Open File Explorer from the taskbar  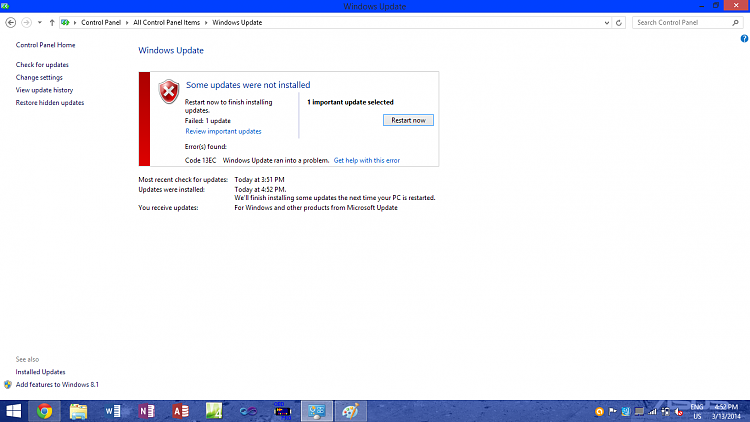[78, 411]
